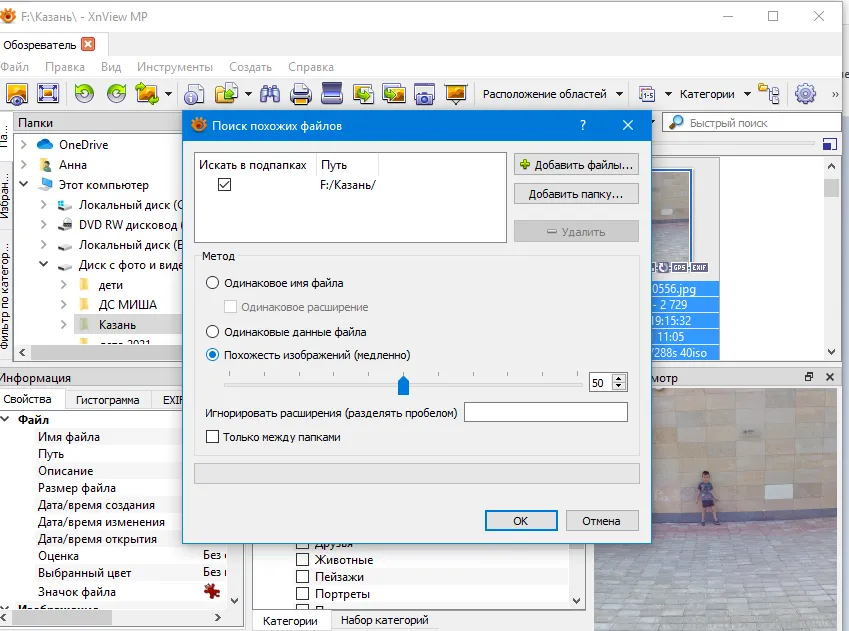The width and height of the screenshot is (849, 631).
Task: Rotate image counter-clockwise icon
Action: [x=84, y=94]
